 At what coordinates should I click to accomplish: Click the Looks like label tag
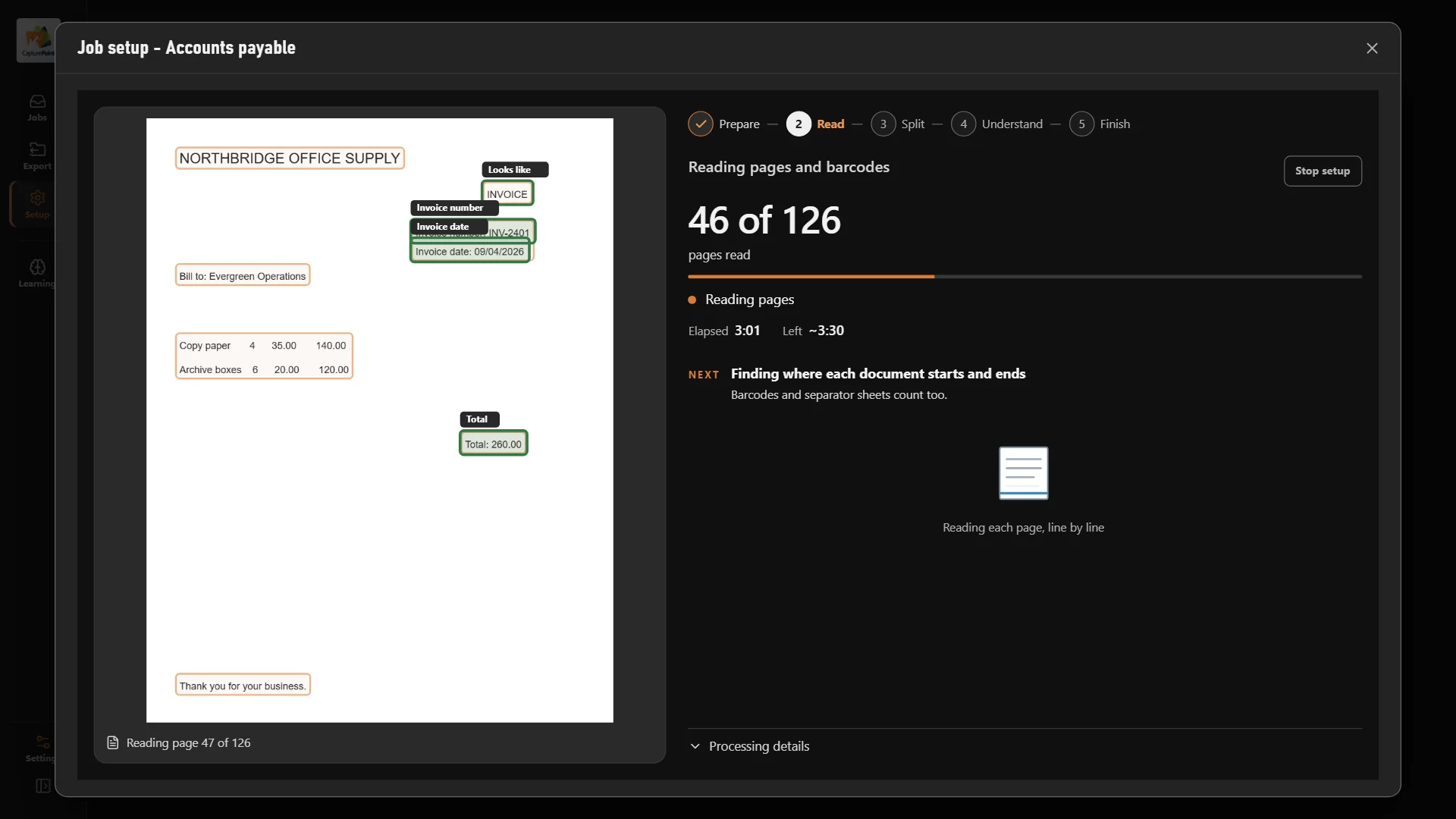coord(515,170)
